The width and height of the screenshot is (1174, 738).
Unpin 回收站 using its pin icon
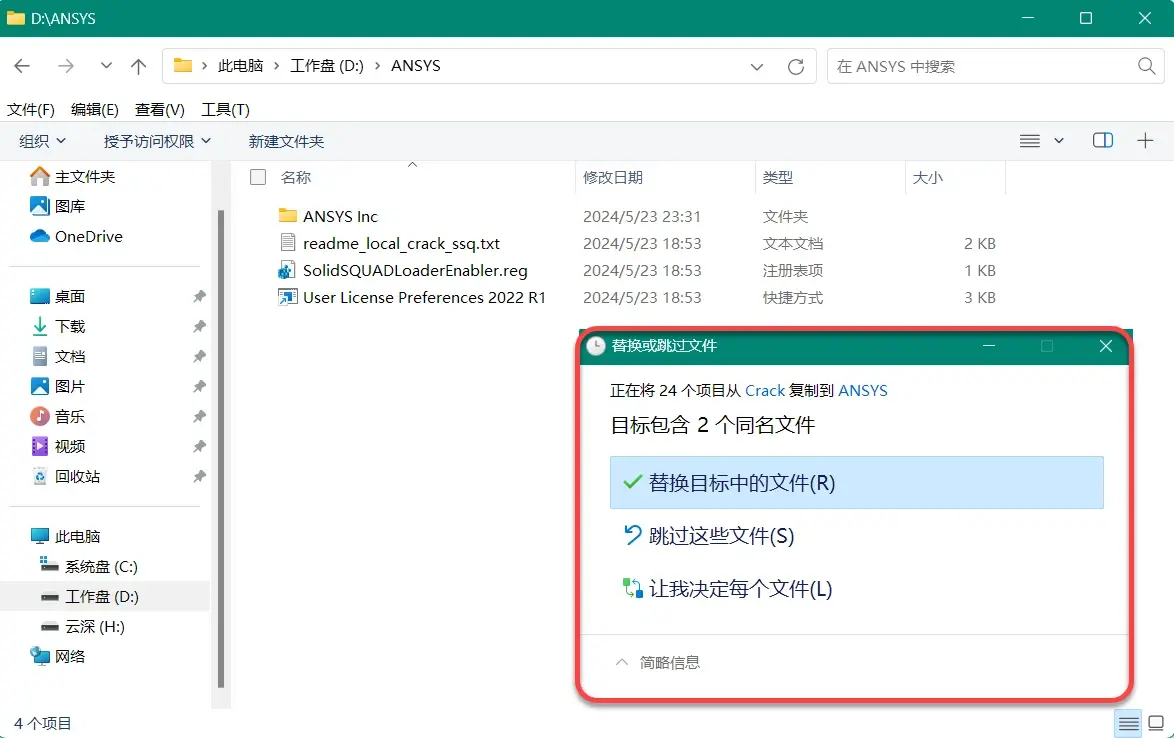pos(199,476)
